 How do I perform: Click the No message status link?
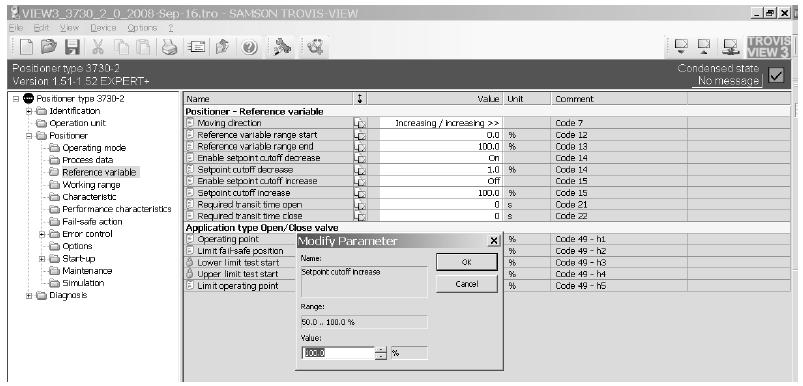tap(728, 81)
